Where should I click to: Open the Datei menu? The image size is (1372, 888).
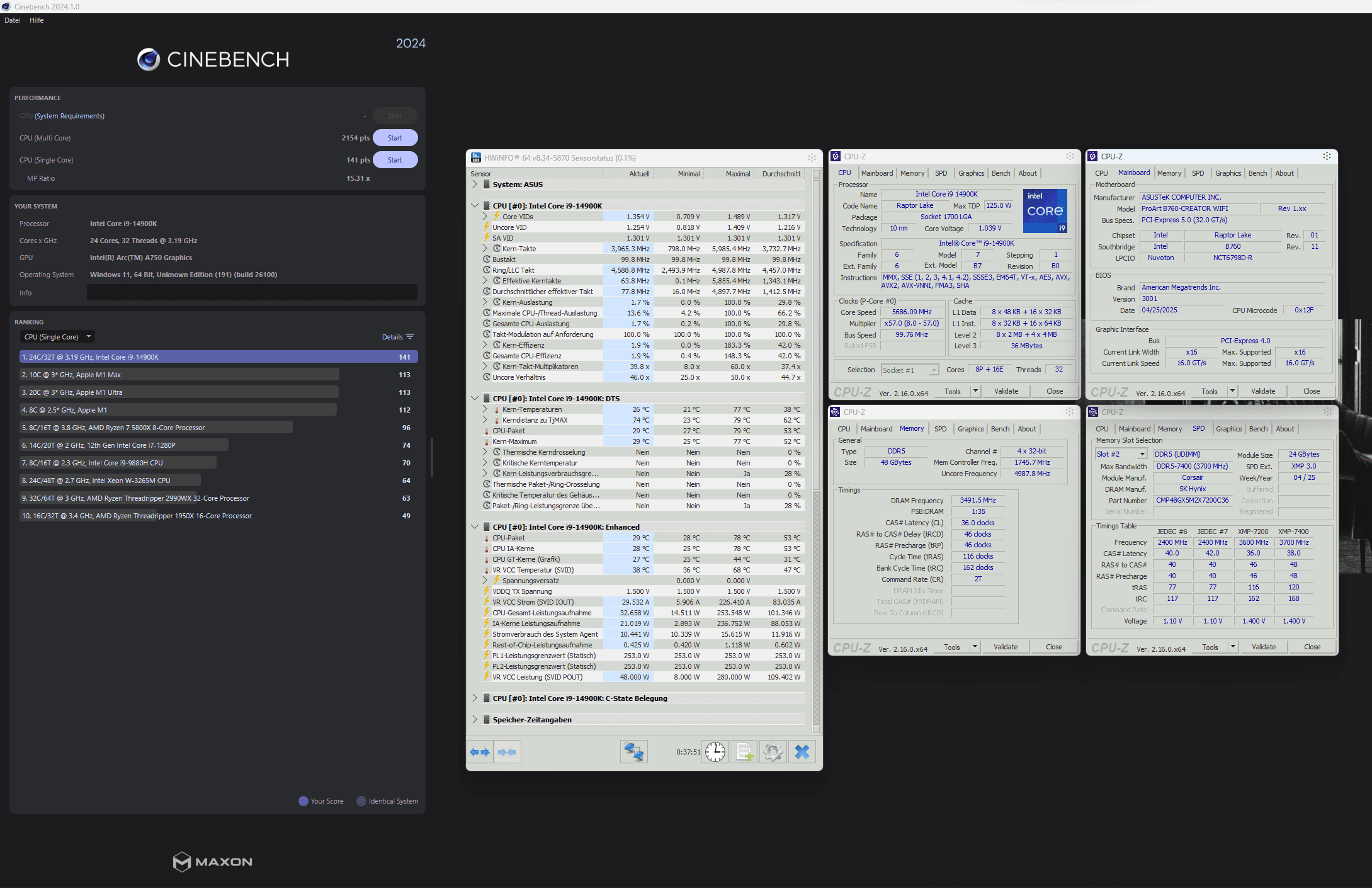coord(12,20)
